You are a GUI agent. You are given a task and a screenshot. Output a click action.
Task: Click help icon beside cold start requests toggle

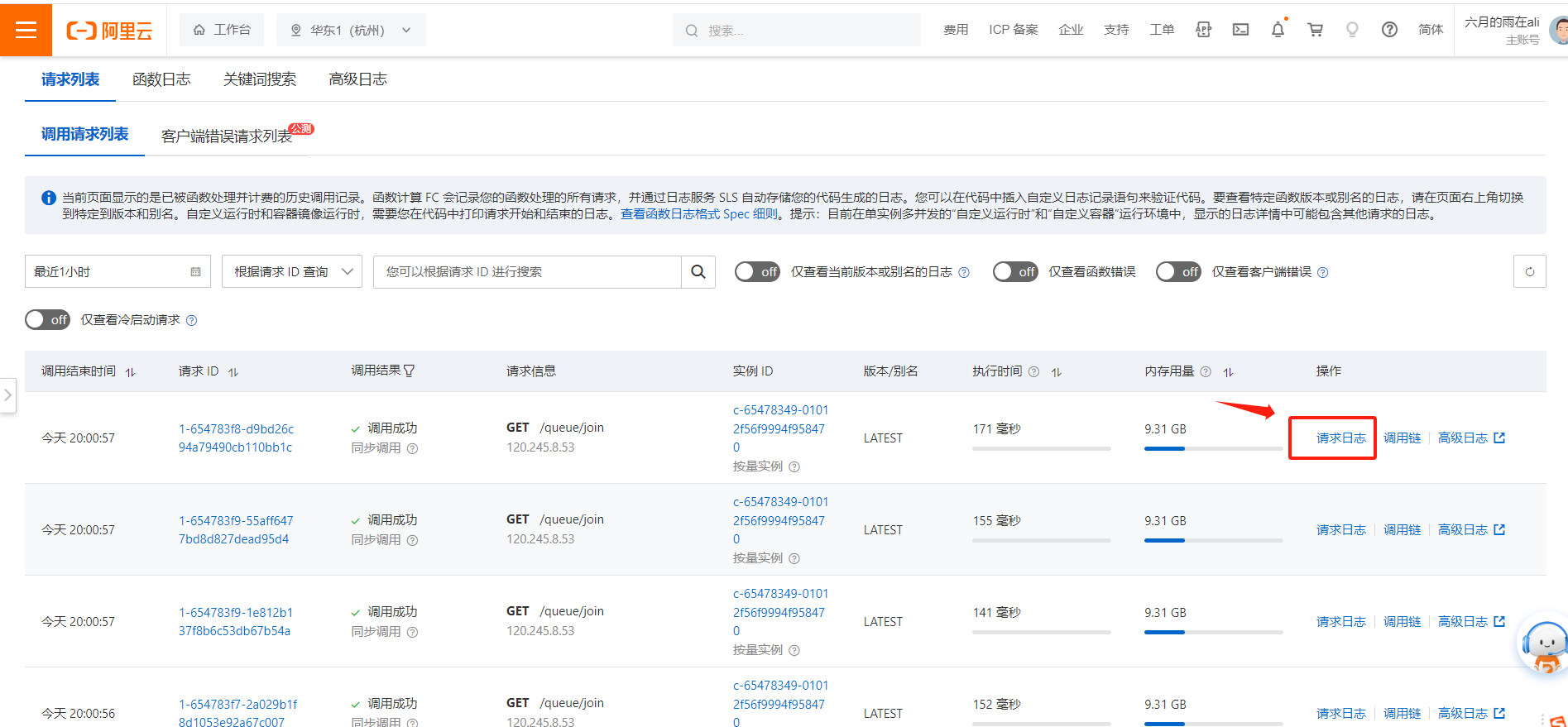click(191, 321)
